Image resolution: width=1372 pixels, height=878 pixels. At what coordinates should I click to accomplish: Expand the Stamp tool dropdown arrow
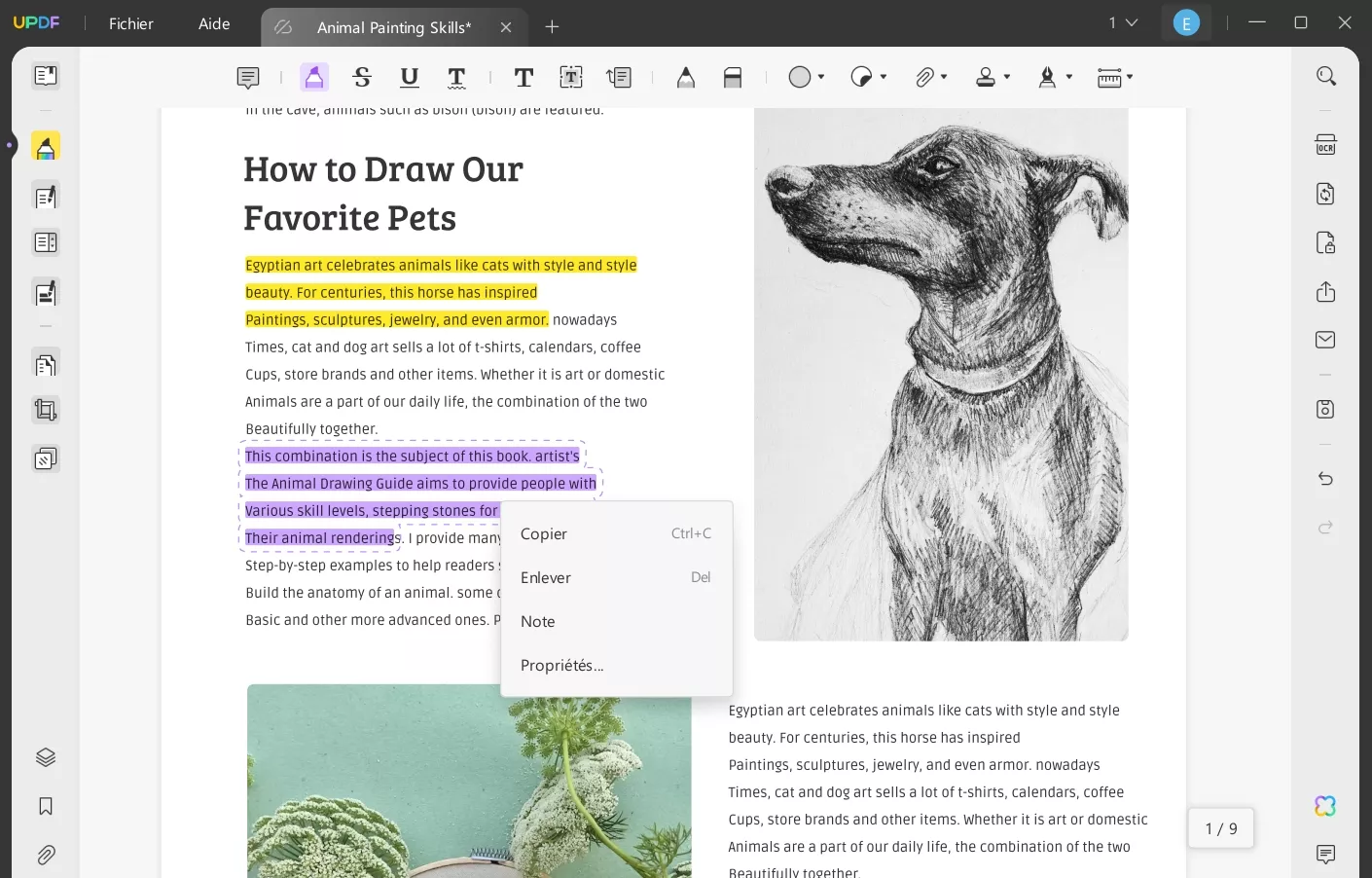point(1007,77)
